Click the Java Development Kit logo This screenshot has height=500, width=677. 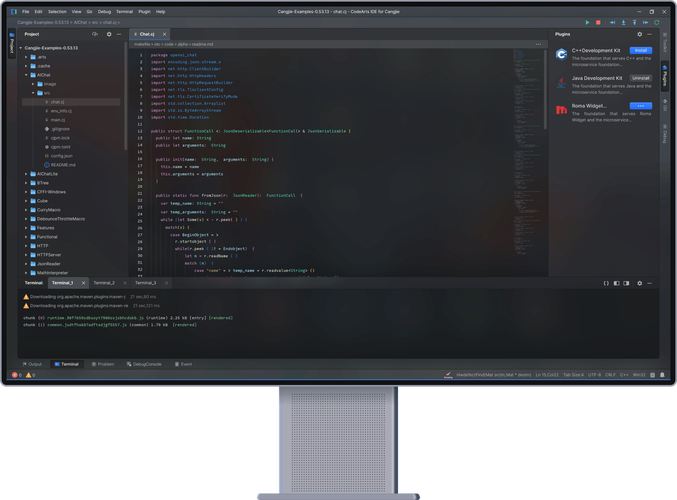(561, 82)
